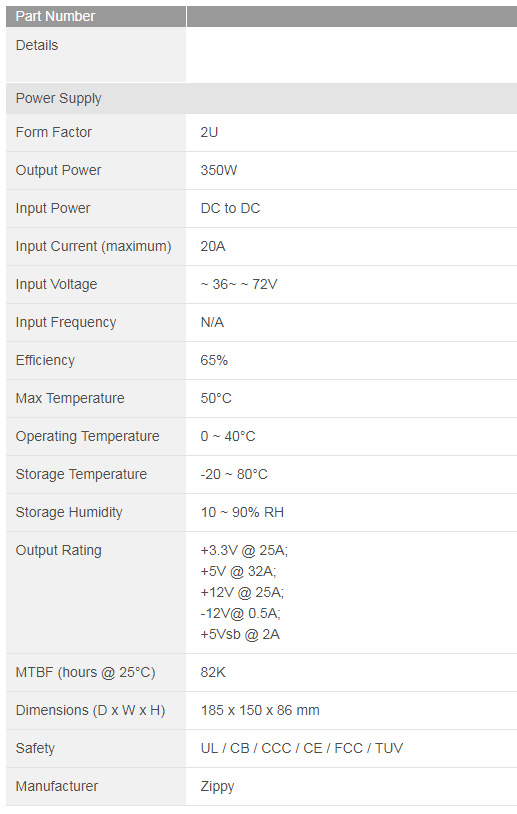The height and width of the screenshot is (814, 517).
Task: Select the Details row label
Action: click(37, 45)
